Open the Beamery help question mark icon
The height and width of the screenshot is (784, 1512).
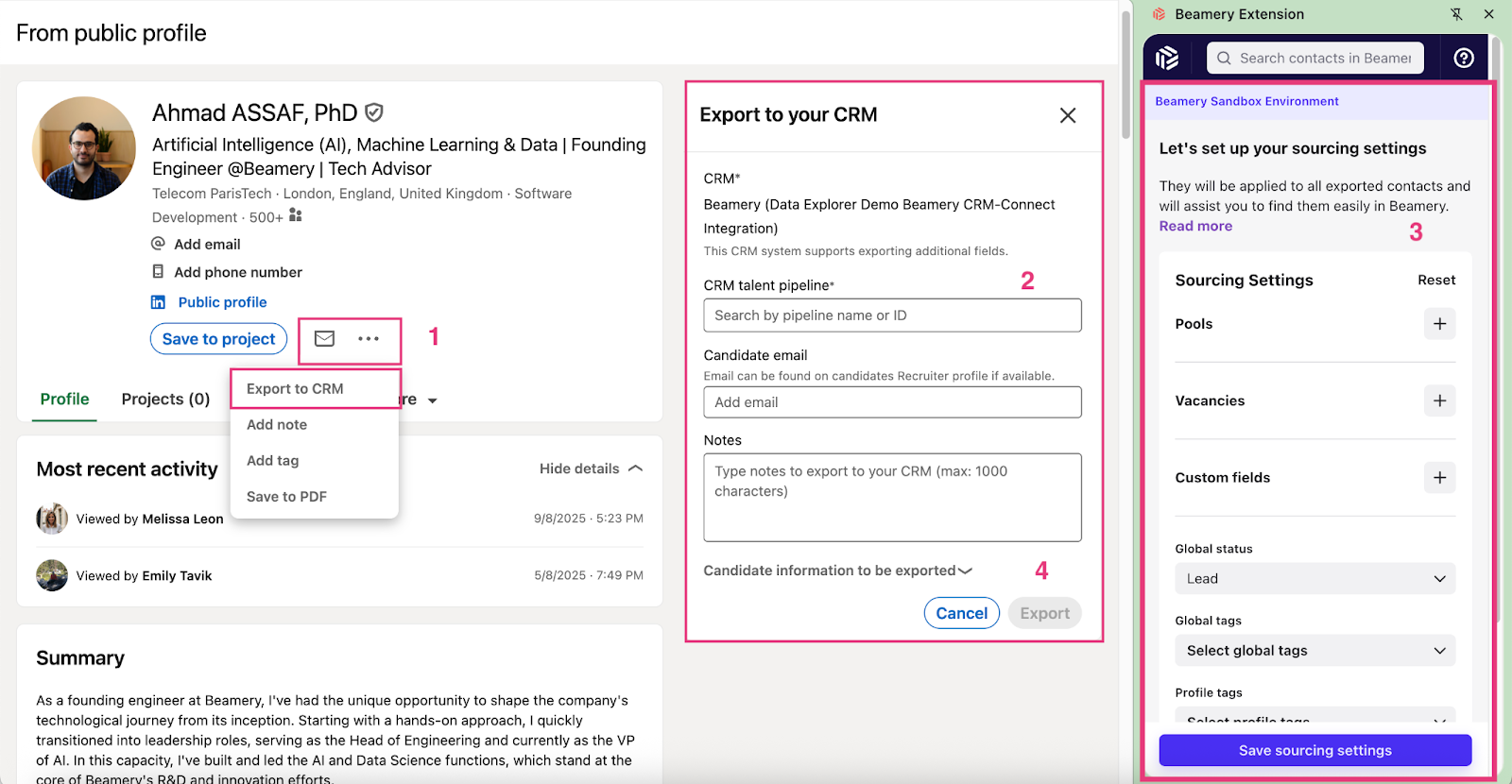click(x=1463, y=59)
